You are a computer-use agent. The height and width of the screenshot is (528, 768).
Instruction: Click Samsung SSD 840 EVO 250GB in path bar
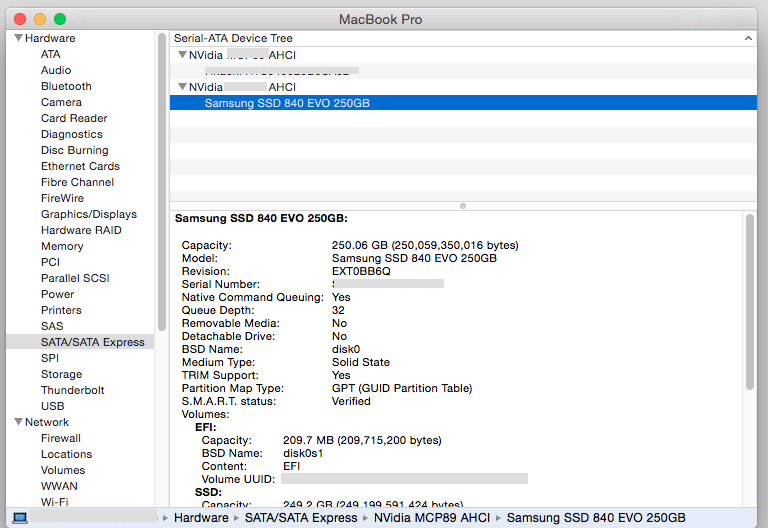(x=596, y=518)
